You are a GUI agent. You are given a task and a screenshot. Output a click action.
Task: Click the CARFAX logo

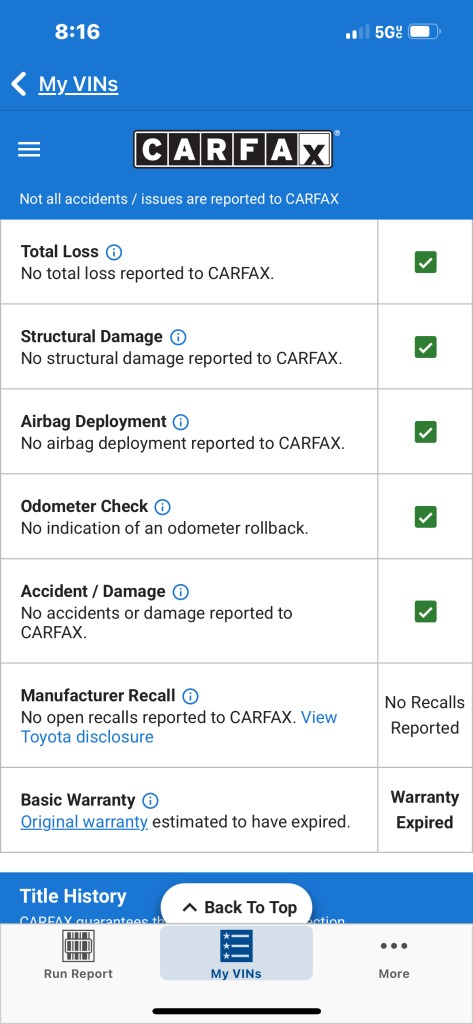point(233,150)
